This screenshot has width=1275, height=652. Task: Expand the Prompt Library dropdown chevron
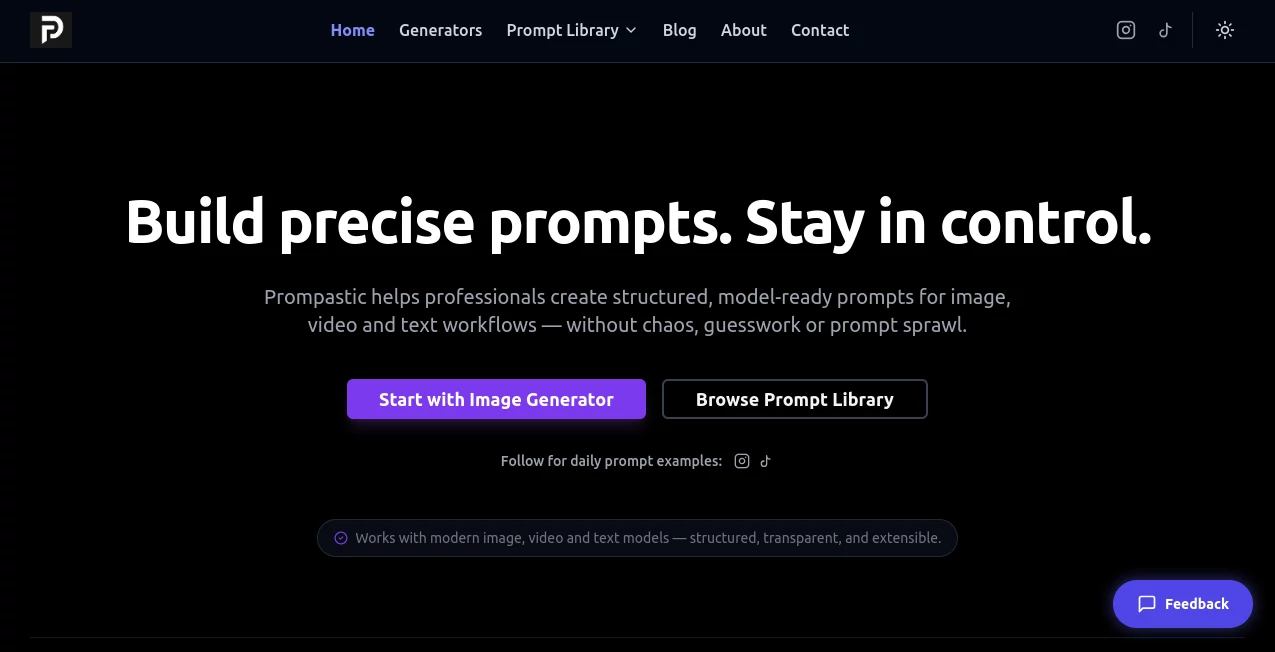630,30
